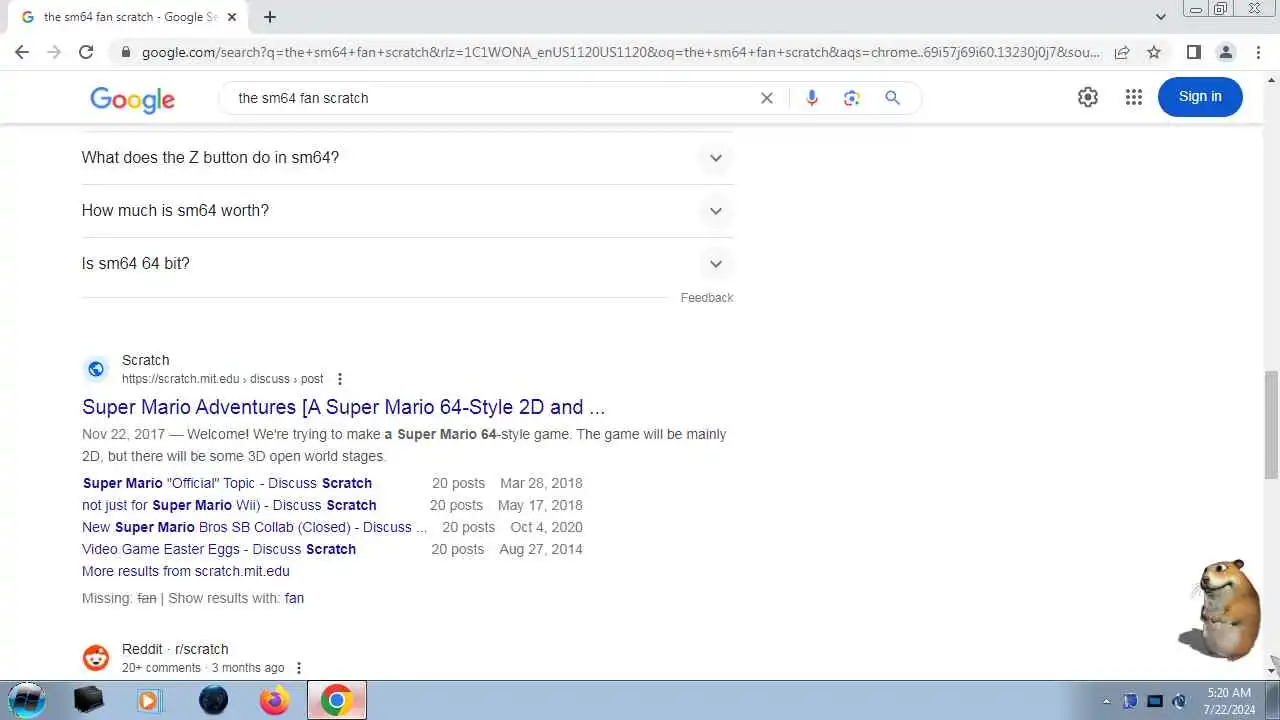Reload the current page

coord(86,52)
